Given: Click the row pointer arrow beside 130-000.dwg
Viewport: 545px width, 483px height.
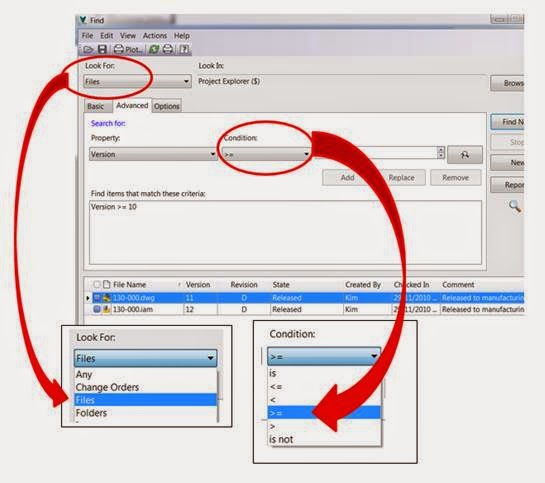Looking at the screenshot, I should click(x=88, y=298).
